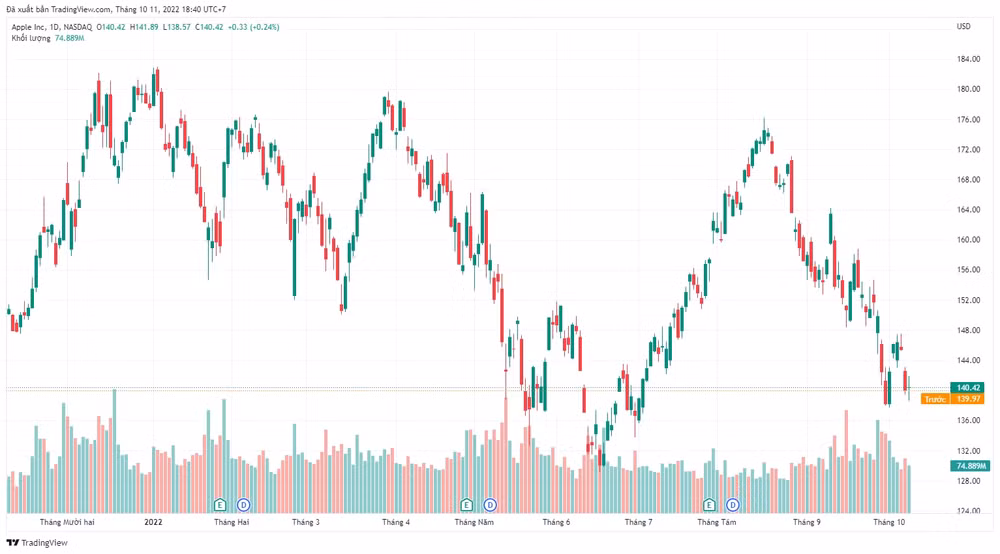Click the Tháng Mười hai time axis label
This screenshot has height=554, width=1000.
pos(67,522)
